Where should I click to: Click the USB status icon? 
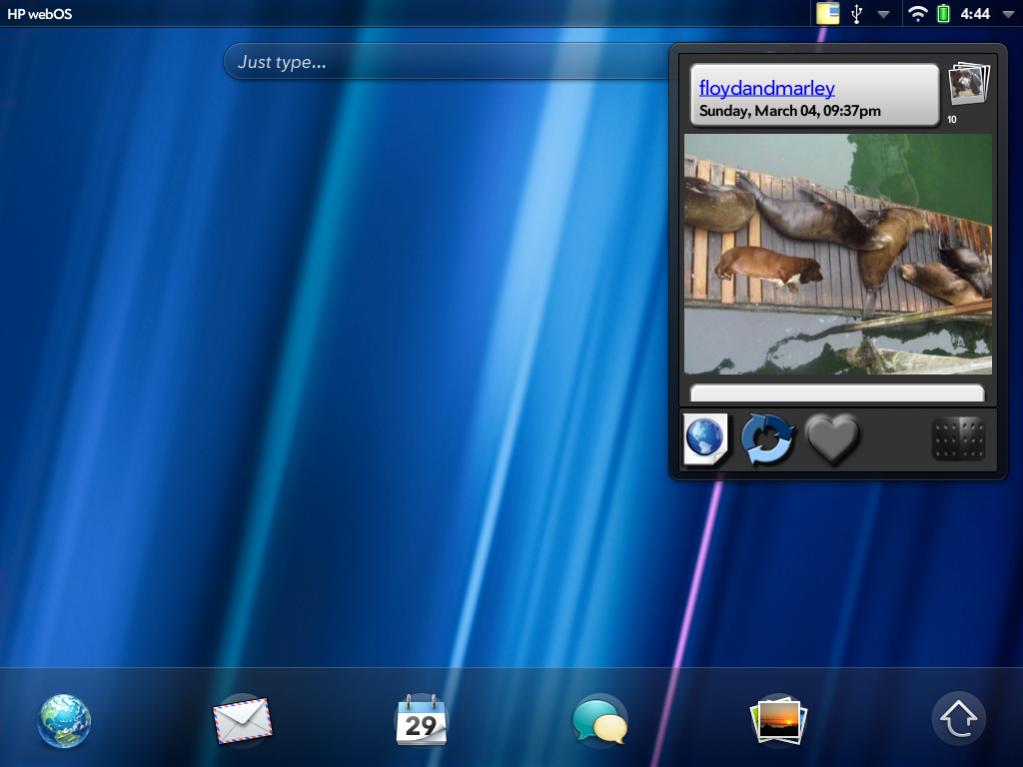(856, 14)
